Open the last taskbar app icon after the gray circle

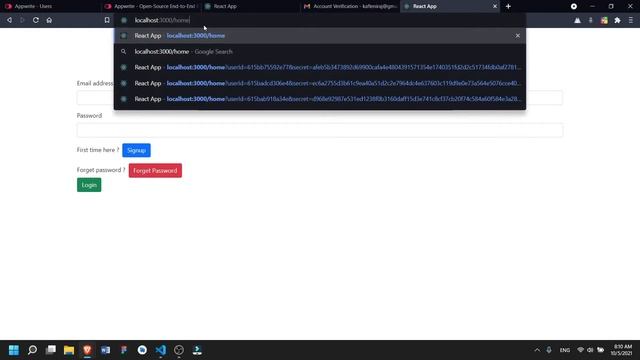(x=197, y=350)
